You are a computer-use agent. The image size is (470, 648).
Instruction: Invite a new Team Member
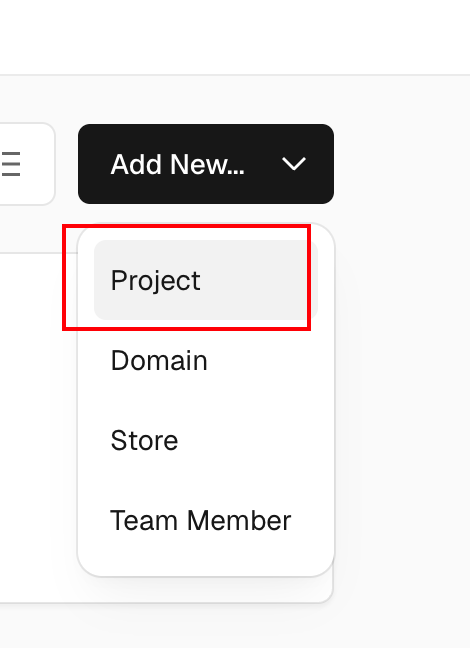click(206, 520)
